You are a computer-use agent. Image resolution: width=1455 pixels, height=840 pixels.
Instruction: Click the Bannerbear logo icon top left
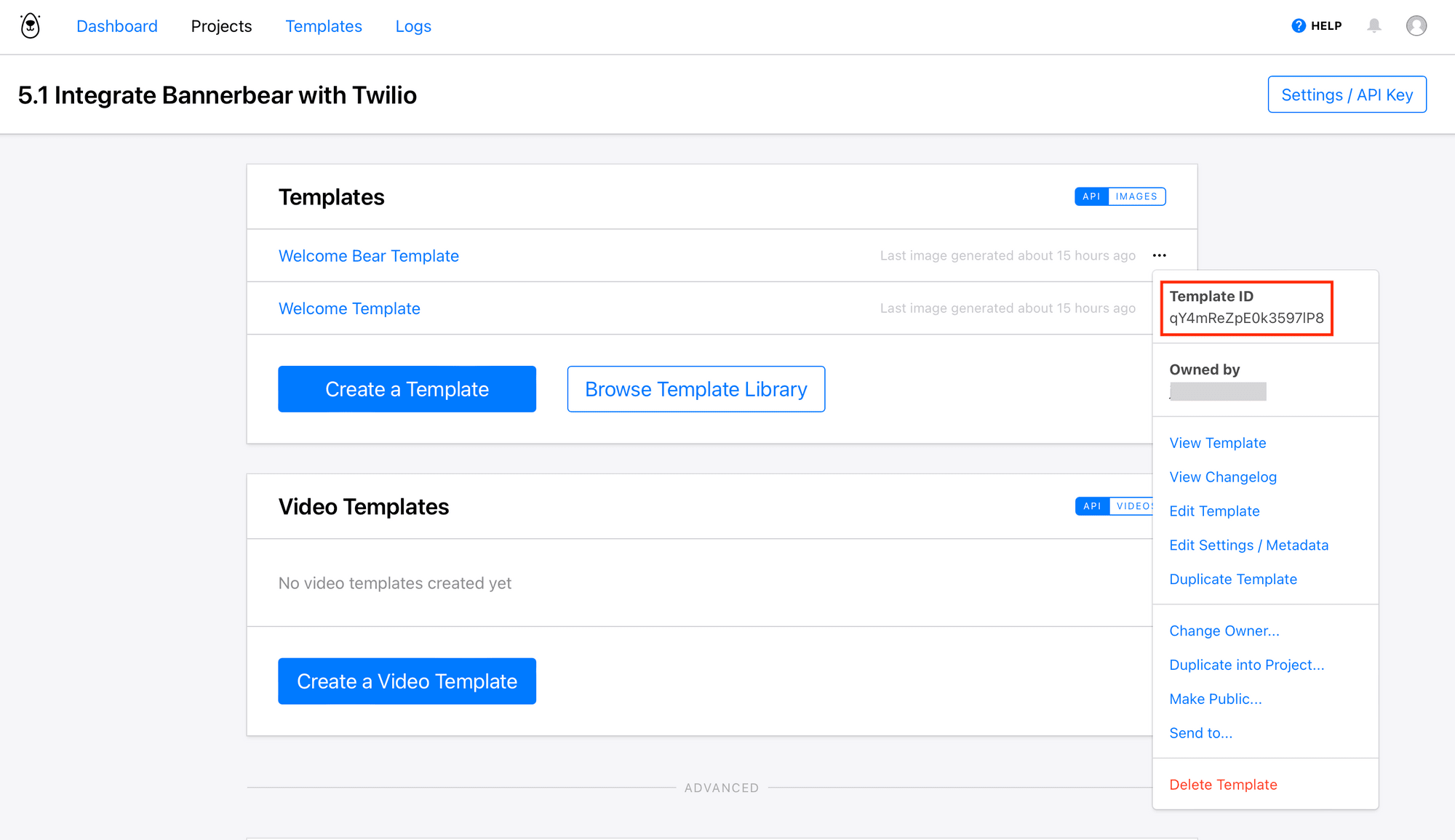click(30, 25)
